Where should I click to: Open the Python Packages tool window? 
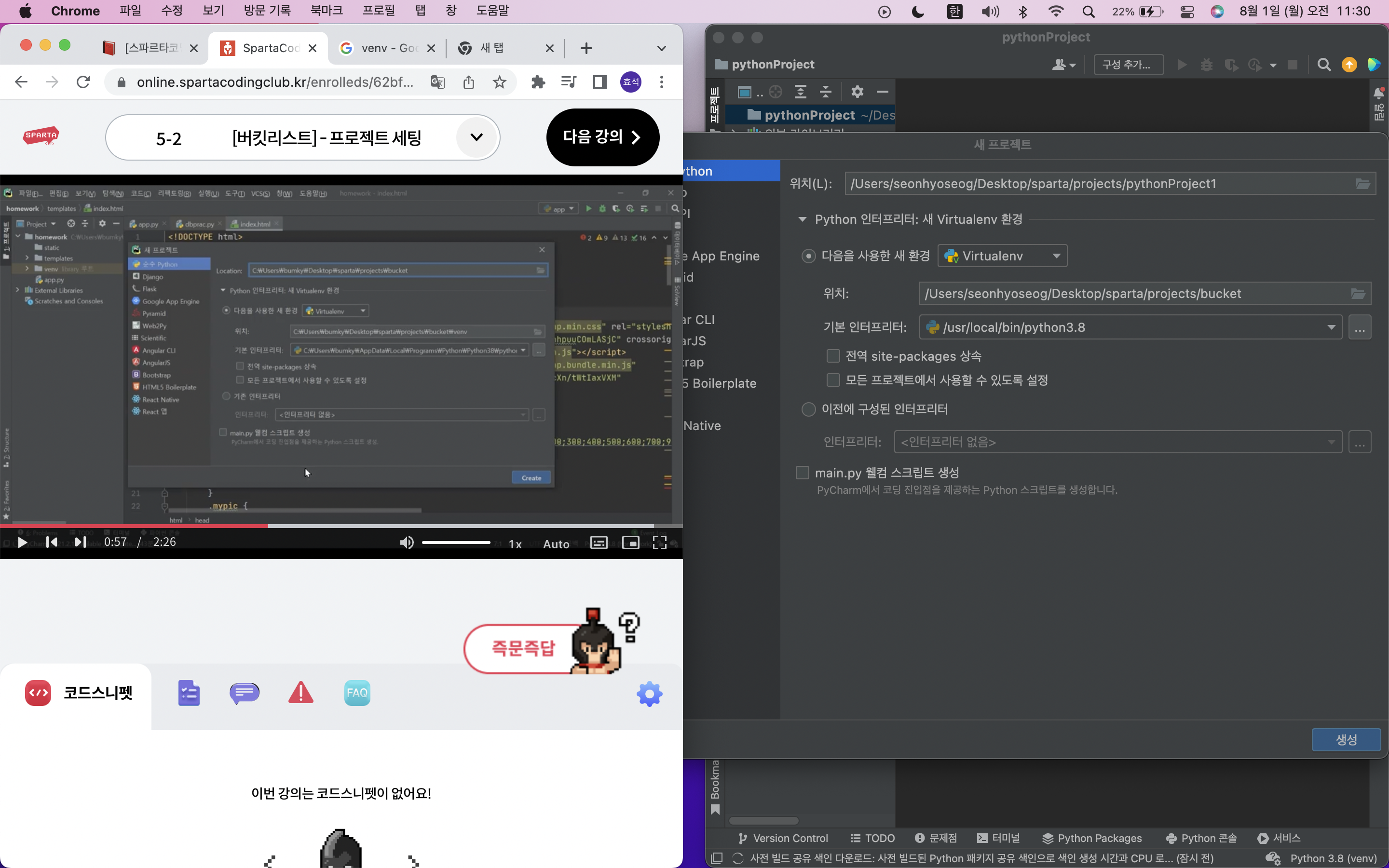[1092, 838]
